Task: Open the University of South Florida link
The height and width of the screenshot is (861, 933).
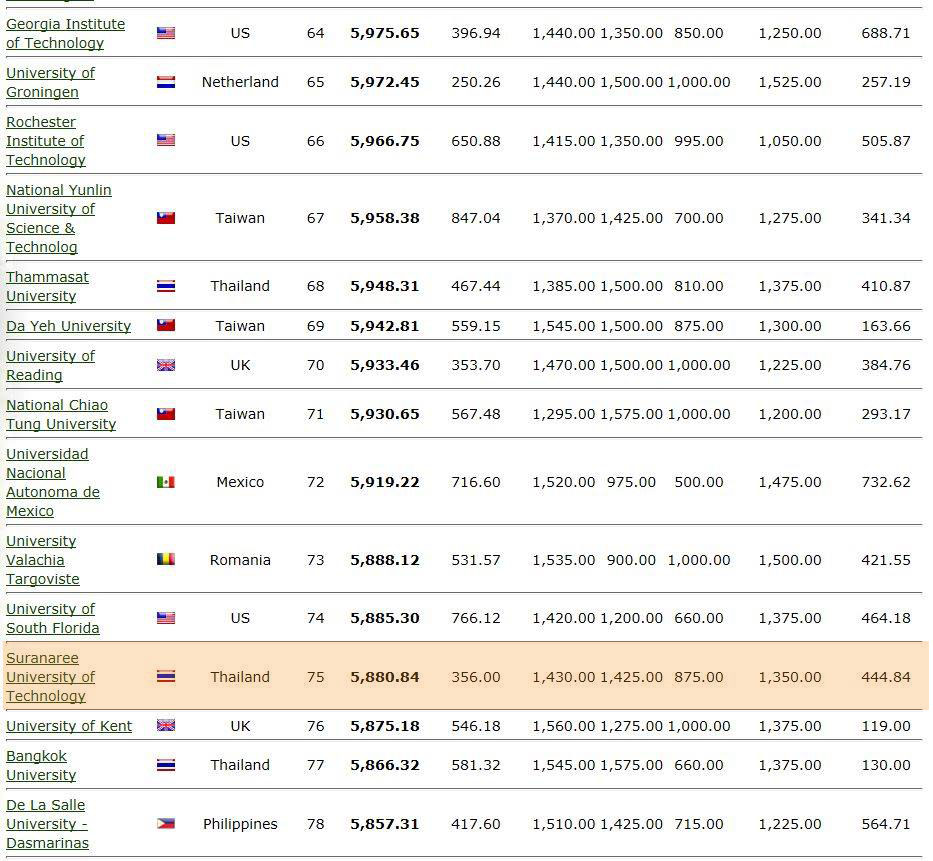Action: point(53,618)
